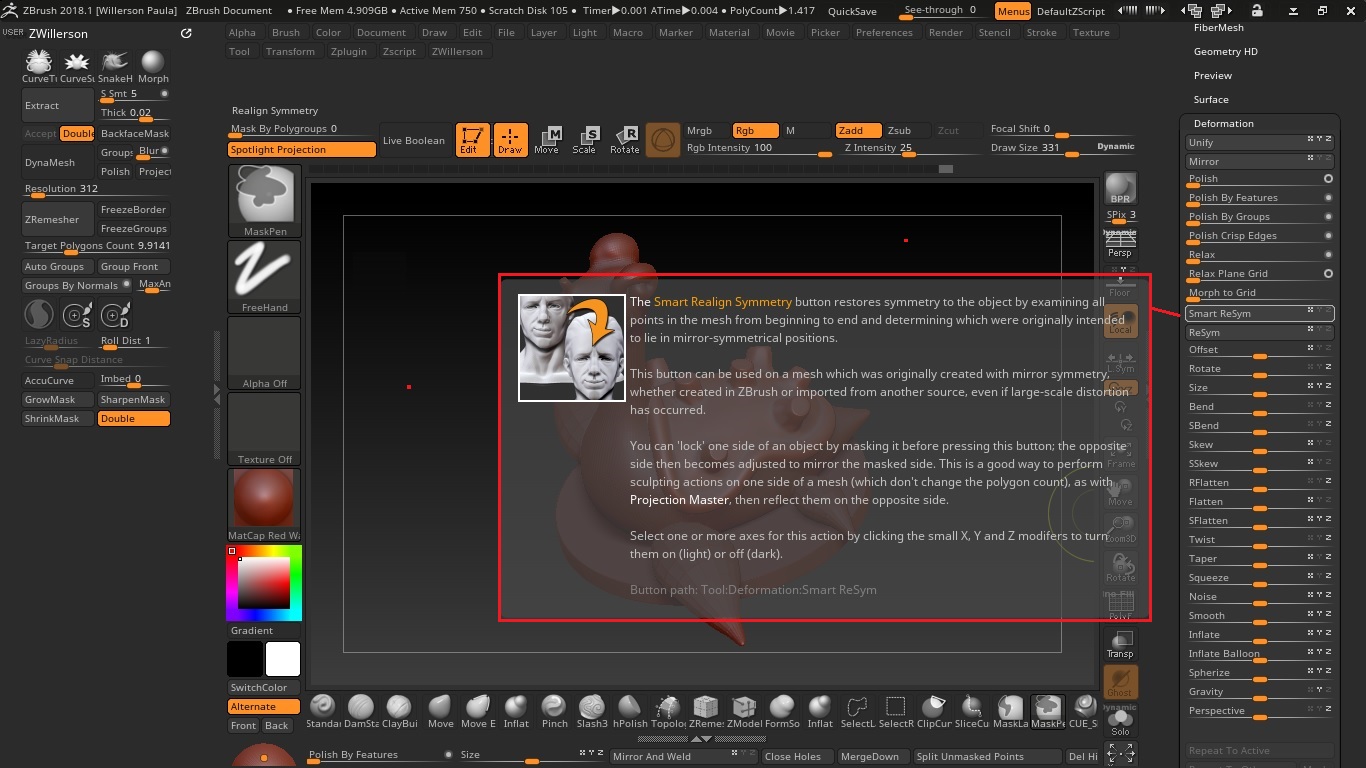1366x768 pixels.
Task: Expand the Geometry HD subpalette
Action: tap(1225, 51)
